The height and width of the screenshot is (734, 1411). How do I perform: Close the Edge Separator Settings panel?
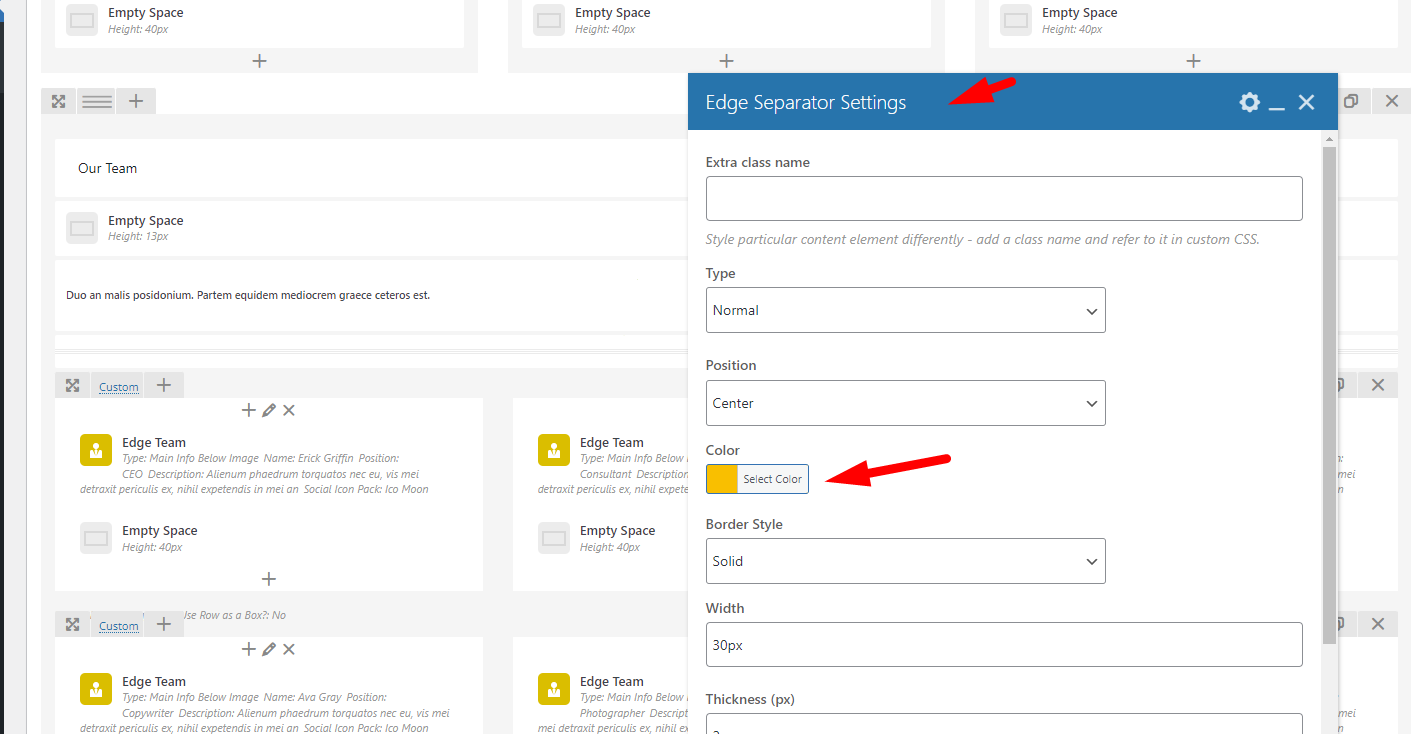point(1306,102)
